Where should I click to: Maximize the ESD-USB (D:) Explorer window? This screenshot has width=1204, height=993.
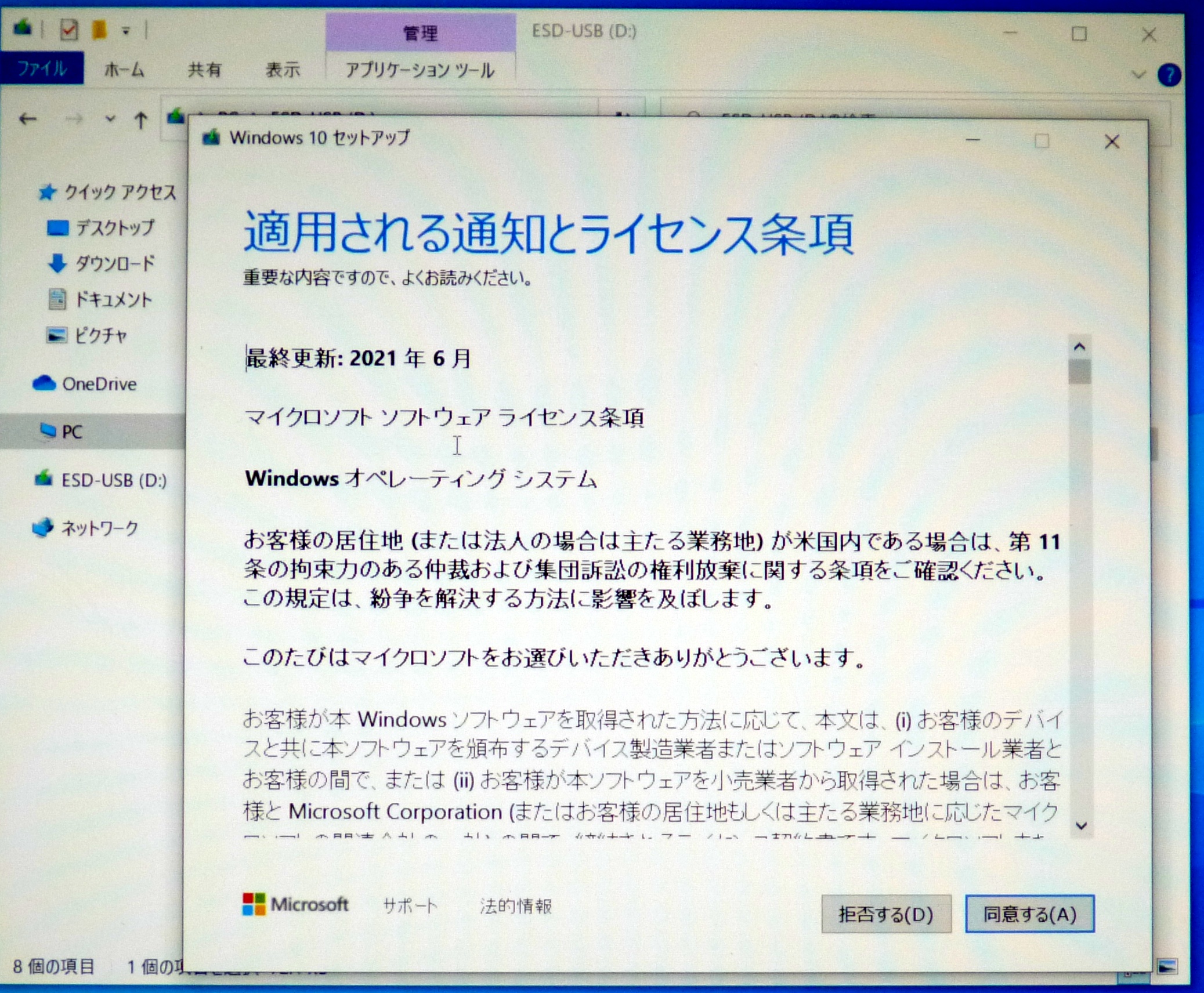pyautogui.click(x=1079, y=34)
